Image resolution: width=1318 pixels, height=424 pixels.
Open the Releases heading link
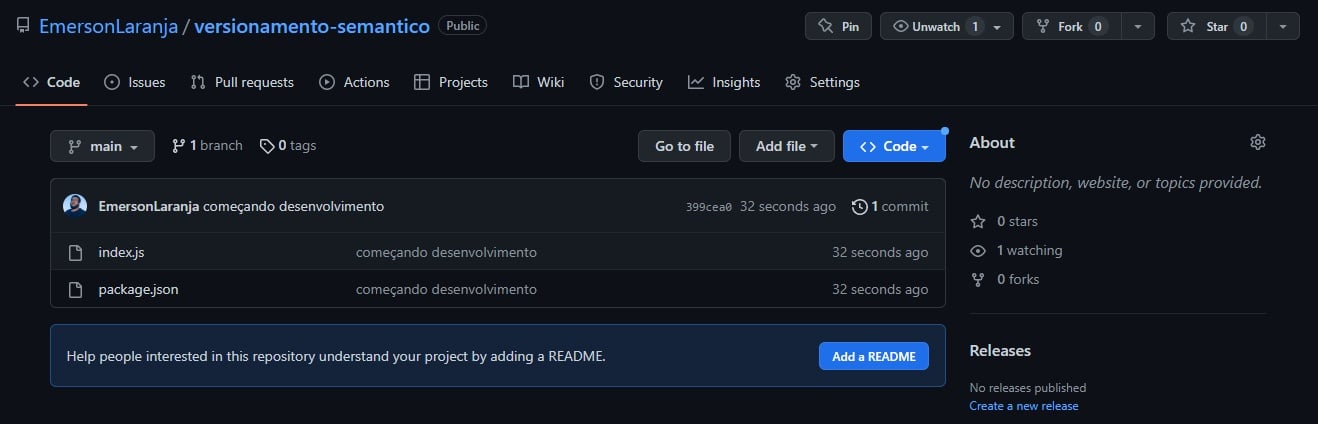click(x=1000, y=350)
